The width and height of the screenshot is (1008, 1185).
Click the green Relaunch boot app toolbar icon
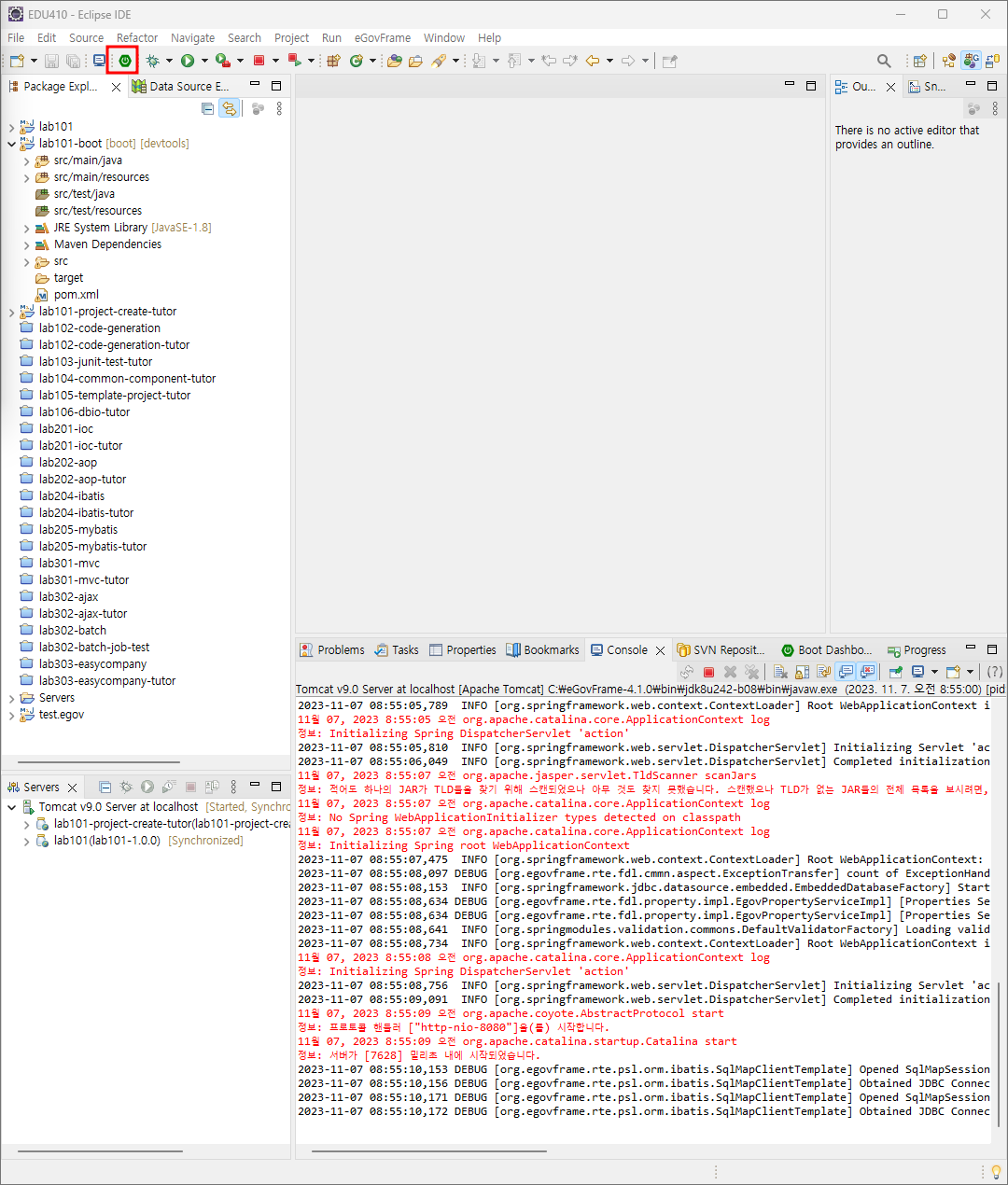[x=124, y=61]
